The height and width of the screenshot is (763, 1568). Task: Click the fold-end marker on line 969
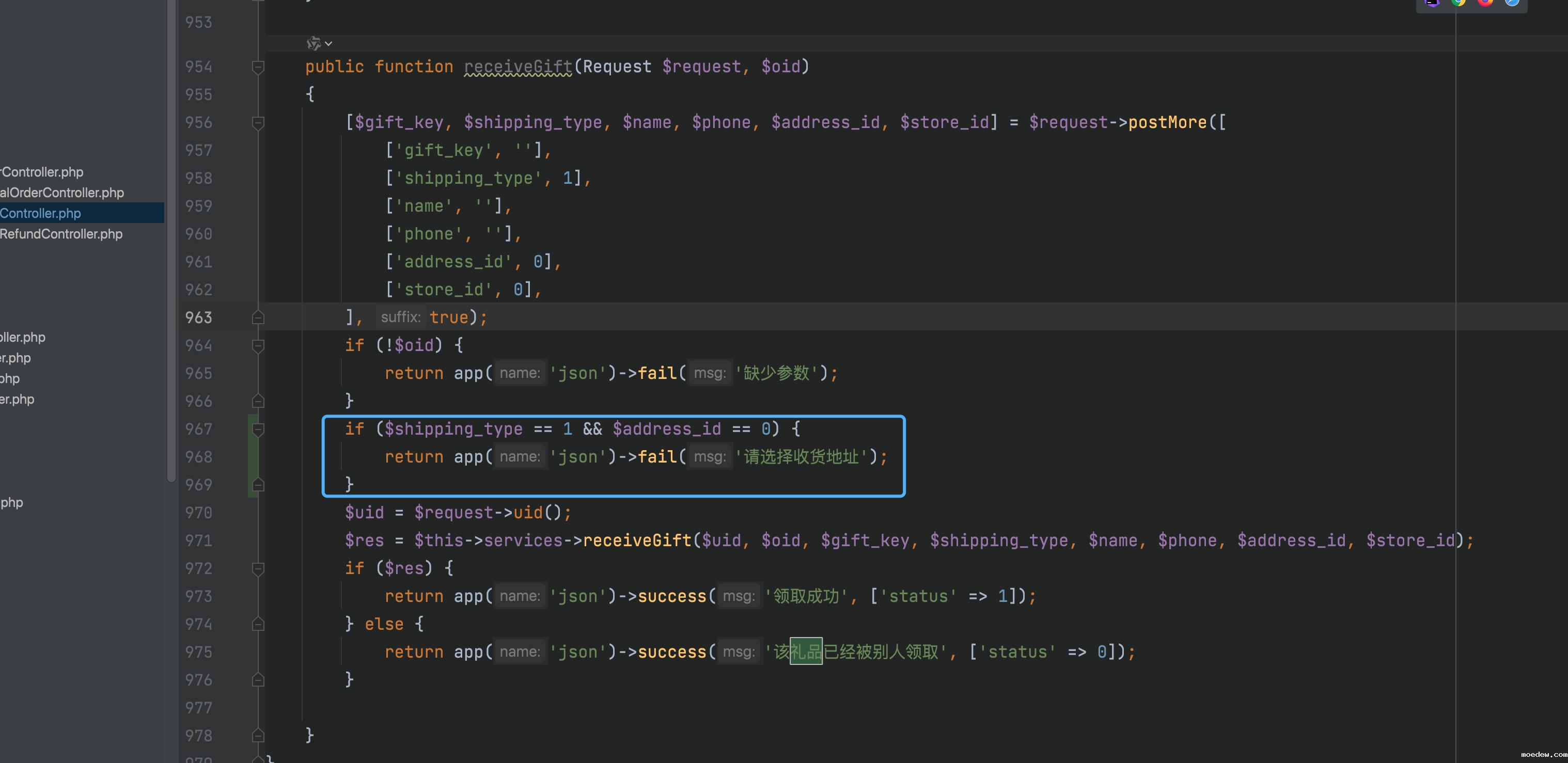pyautogui.click(x=258, y=485)
